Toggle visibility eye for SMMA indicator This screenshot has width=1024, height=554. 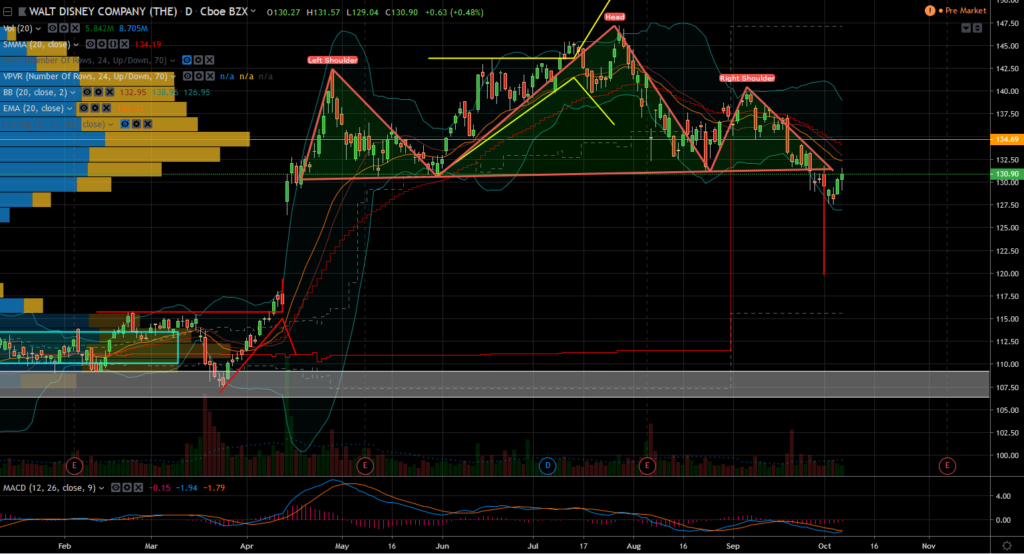point(90,44)
